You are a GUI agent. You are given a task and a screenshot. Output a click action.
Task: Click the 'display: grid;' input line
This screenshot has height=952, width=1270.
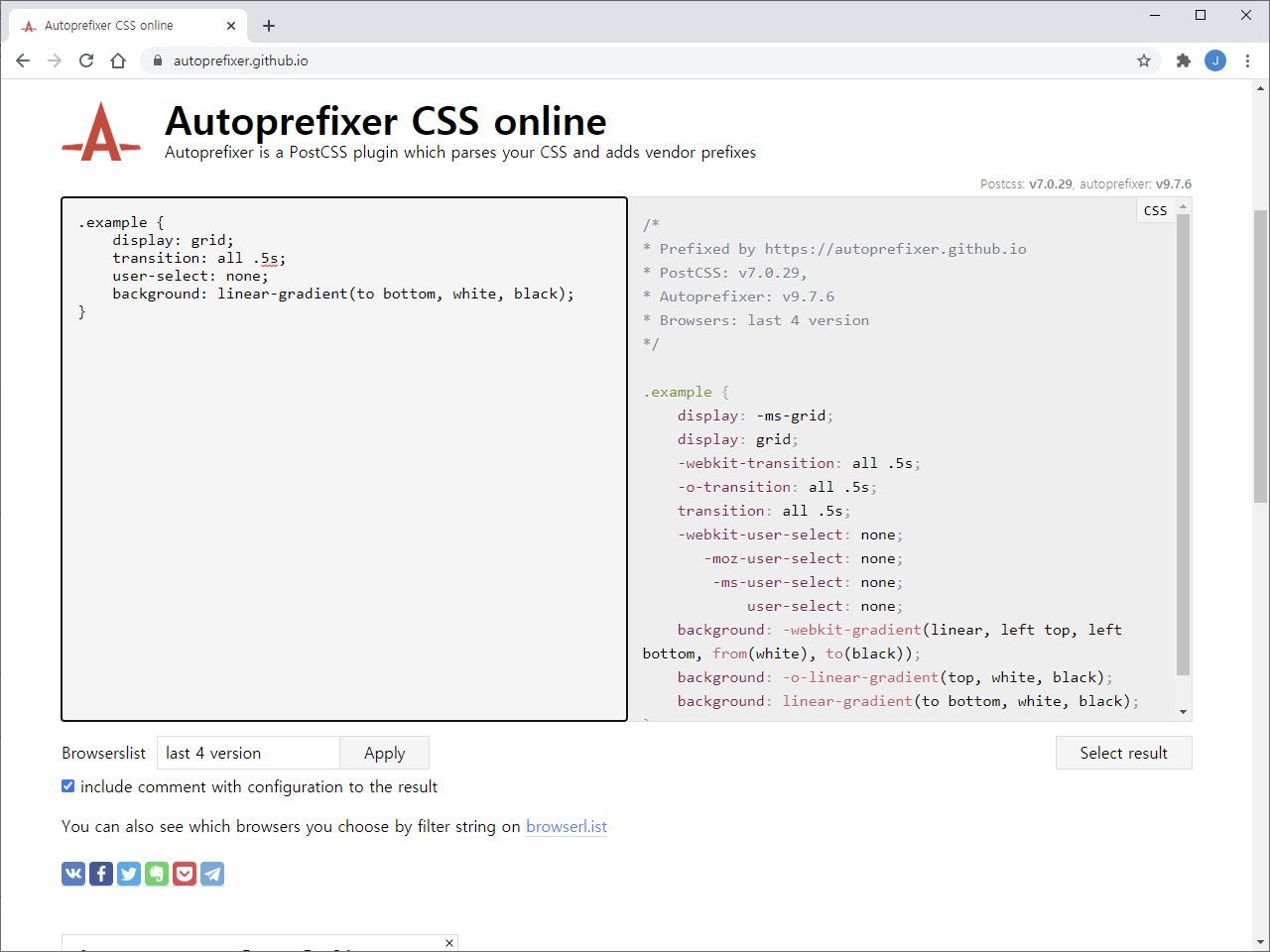pos(173,240)
